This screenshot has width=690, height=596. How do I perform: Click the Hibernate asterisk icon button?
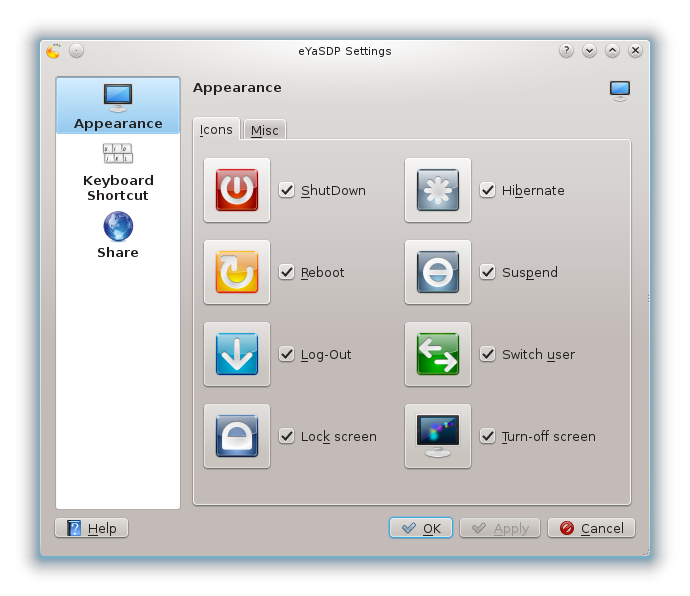click(438, 190)
